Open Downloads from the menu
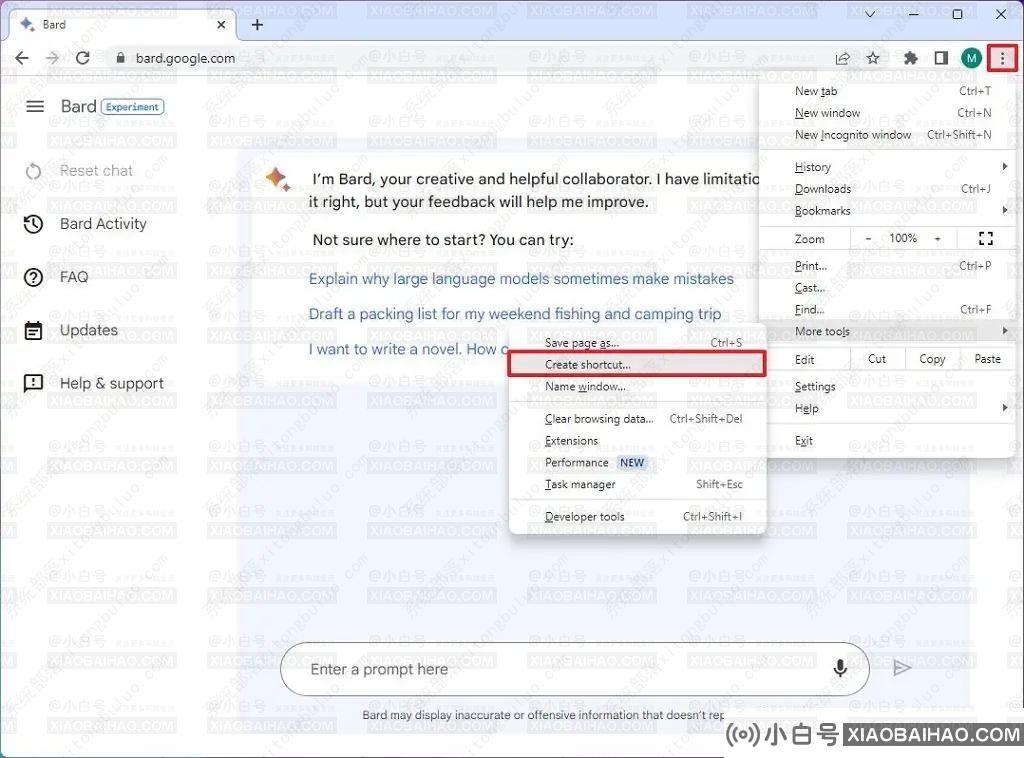The height and width of the screenshot is (758, 1024). (887, 189)
